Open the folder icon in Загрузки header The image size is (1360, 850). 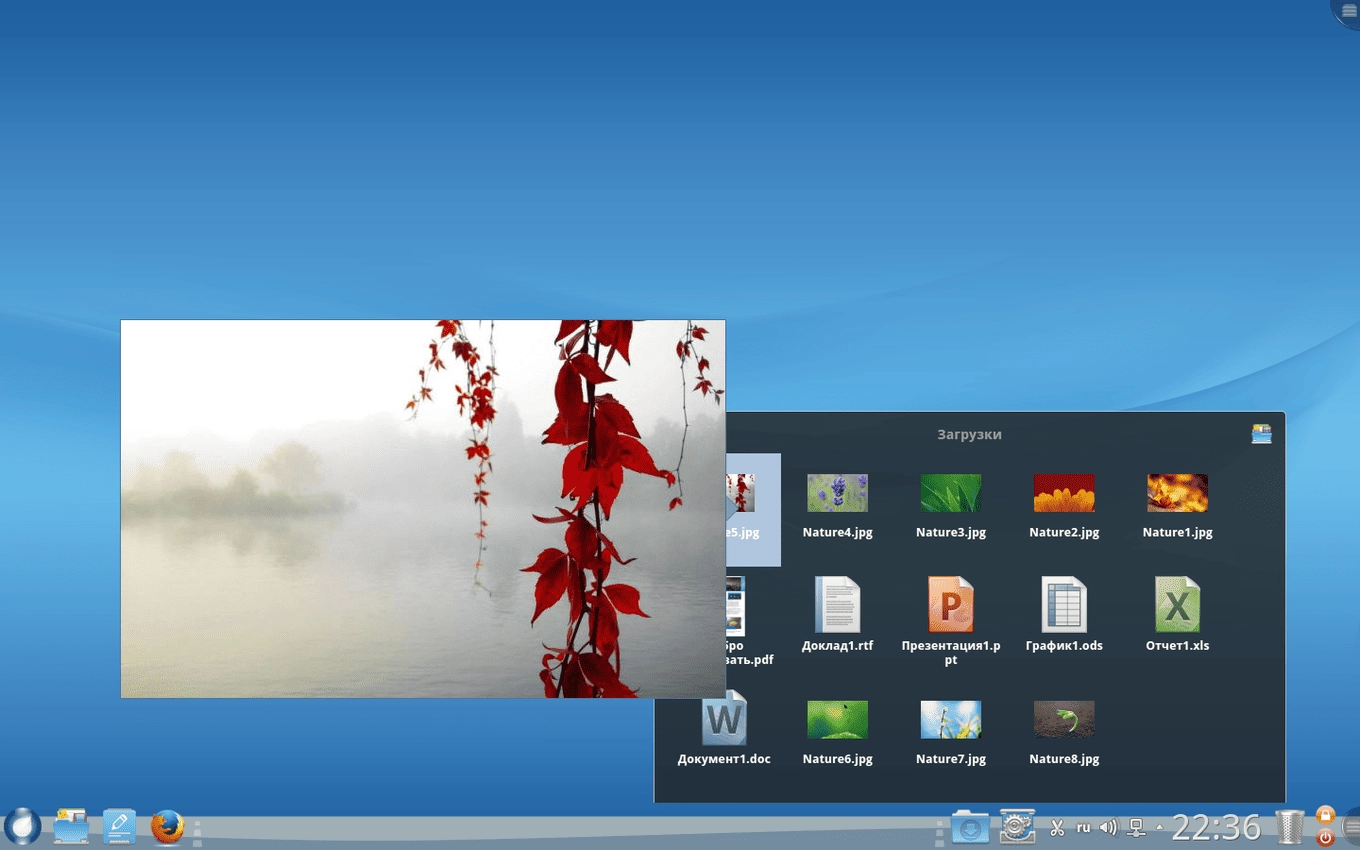coord(1261,433)
